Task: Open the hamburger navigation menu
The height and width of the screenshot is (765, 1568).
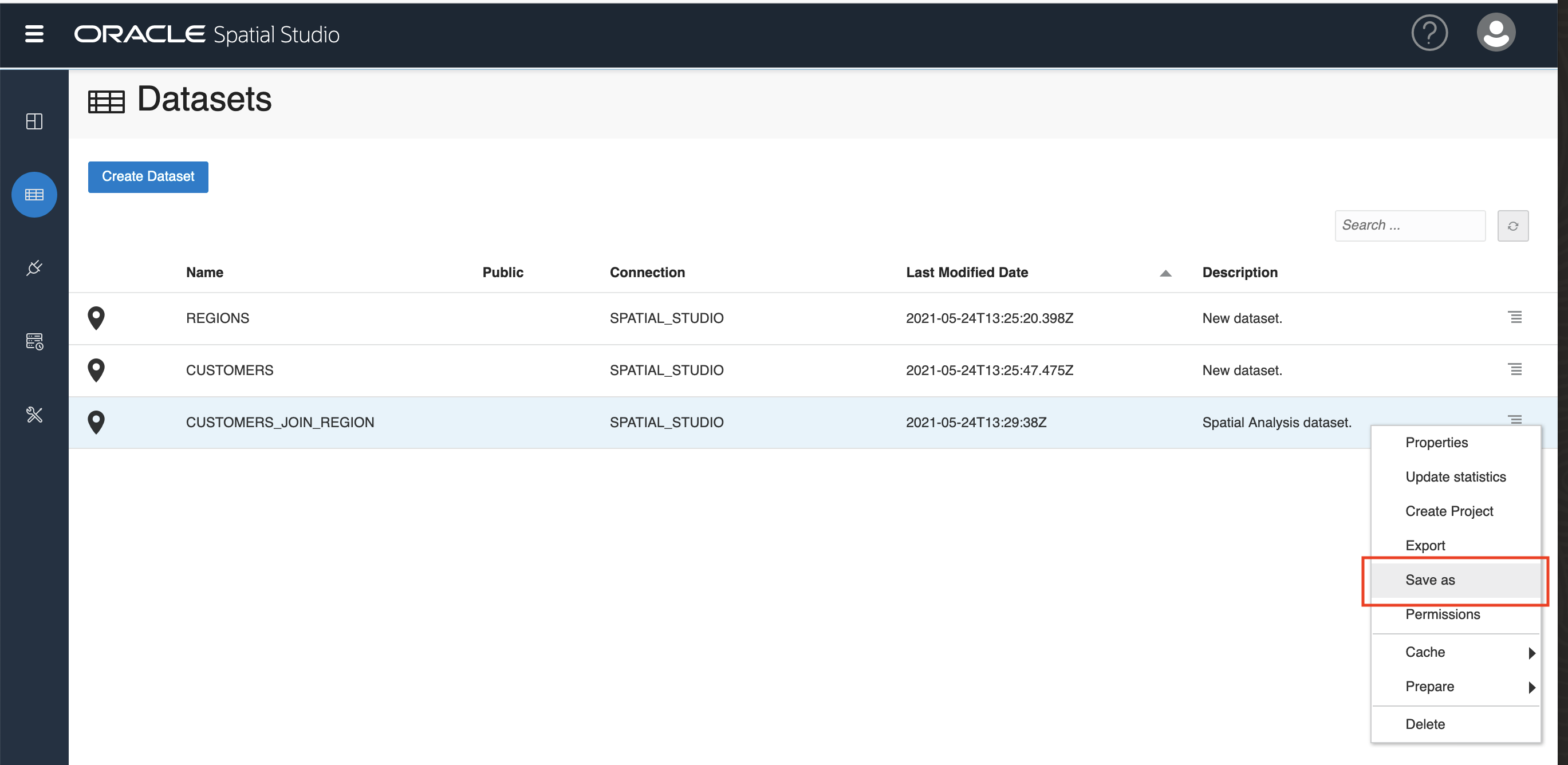Action: coord(34,34)
